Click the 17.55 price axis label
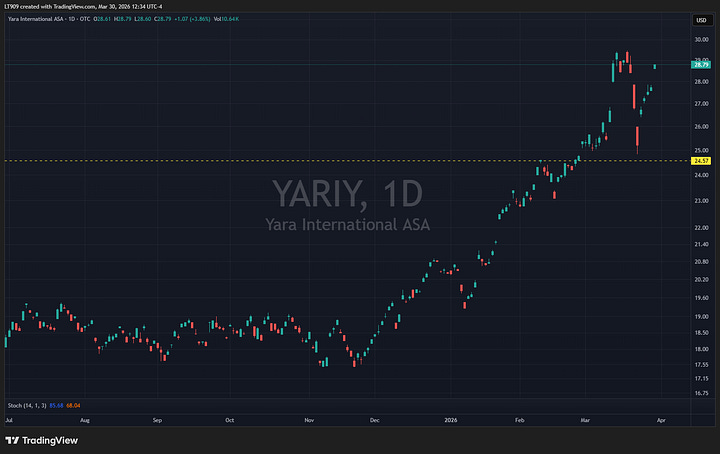The width and height of the screenshot is (720, 454). [701, 365]
